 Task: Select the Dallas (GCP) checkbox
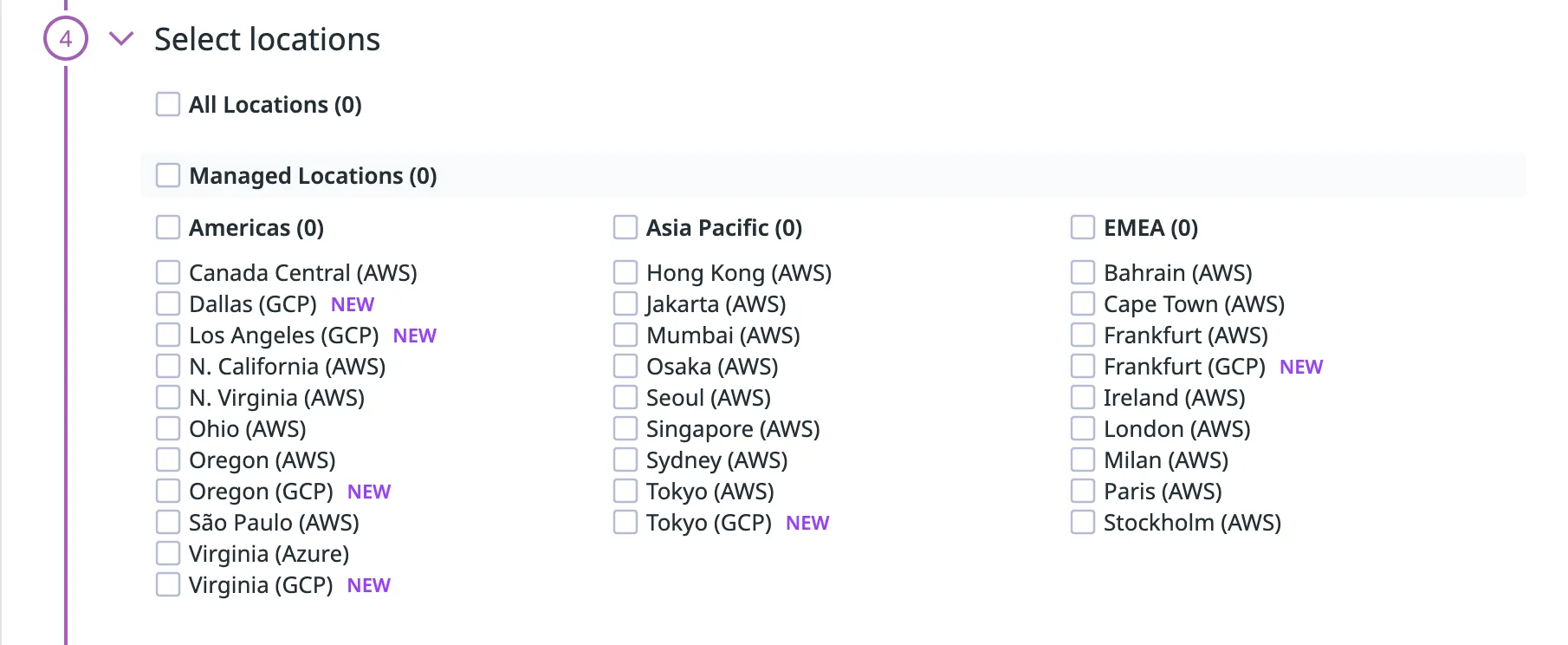coord(168,304)
